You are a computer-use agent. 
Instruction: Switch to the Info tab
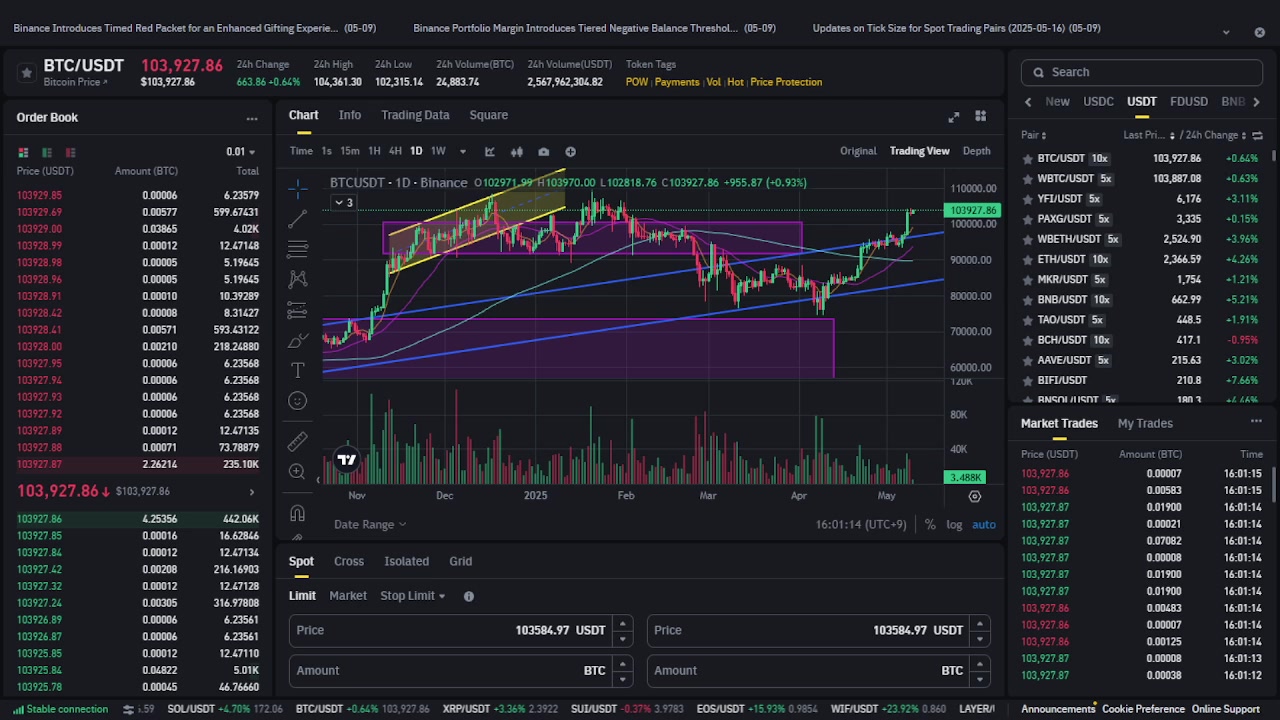pyautogui.click(x=350, y=115)
